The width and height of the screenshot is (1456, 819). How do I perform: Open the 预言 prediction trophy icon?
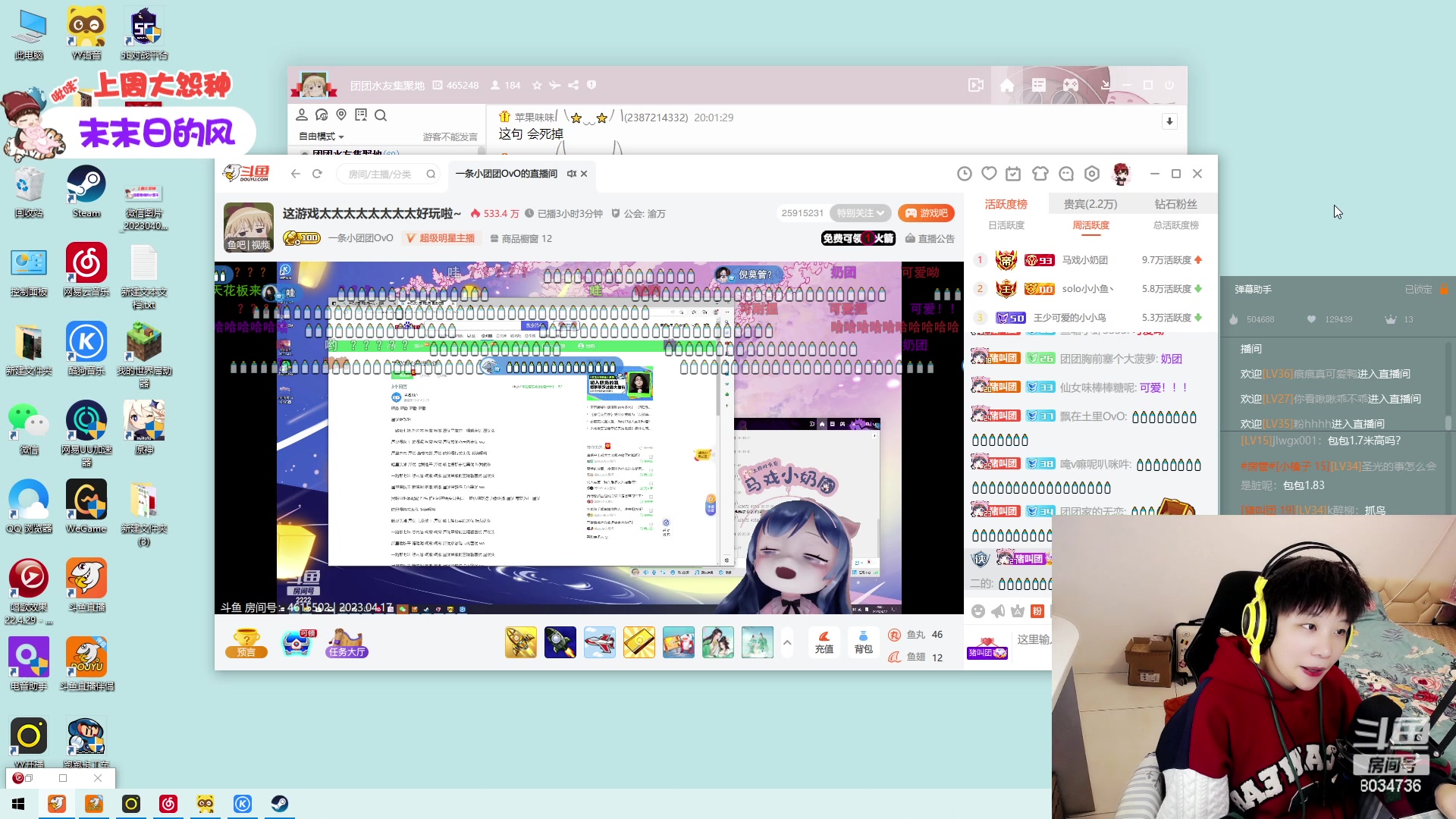(x=246, y=643)
